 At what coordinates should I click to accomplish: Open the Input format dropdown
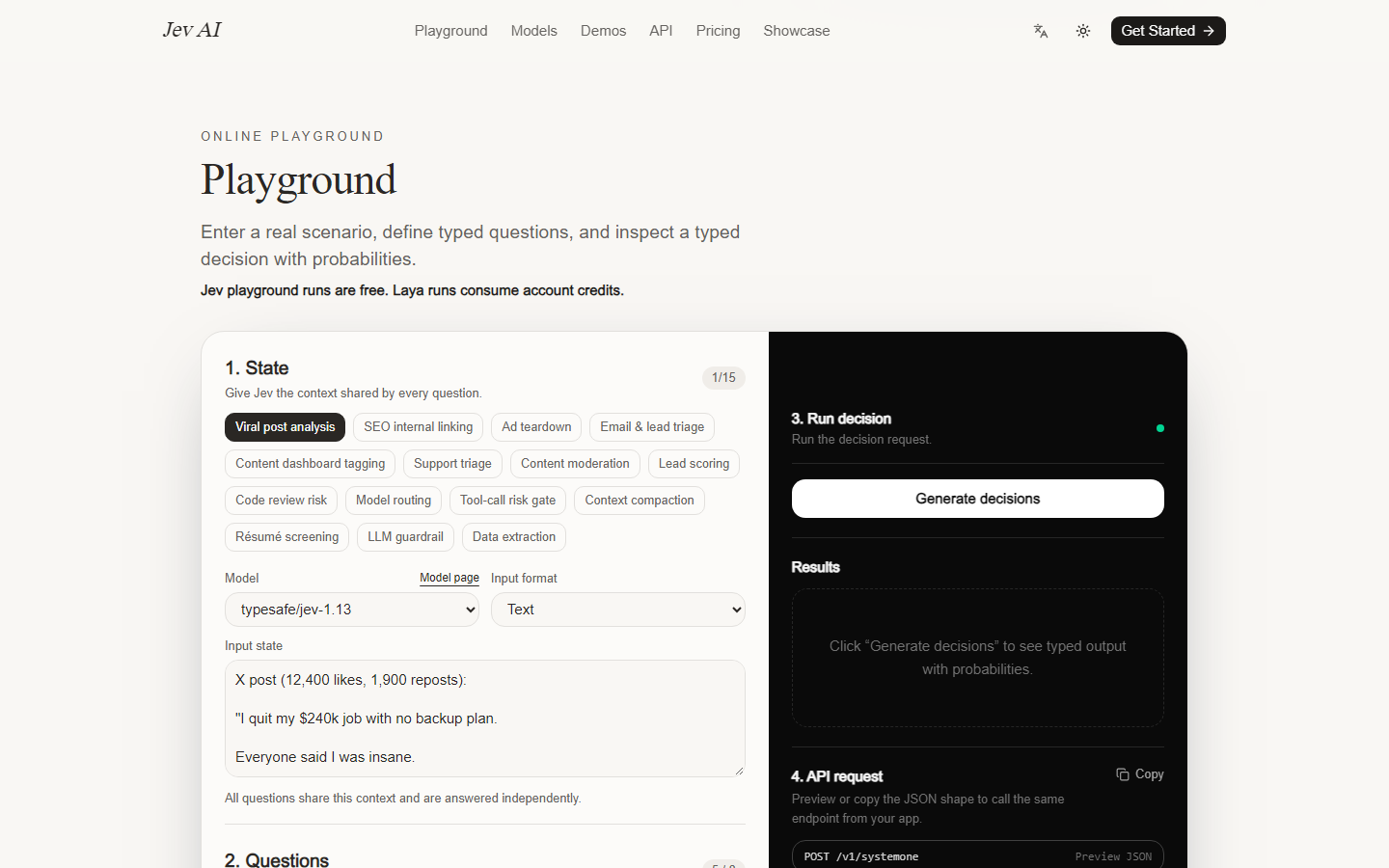pos(618,610)
